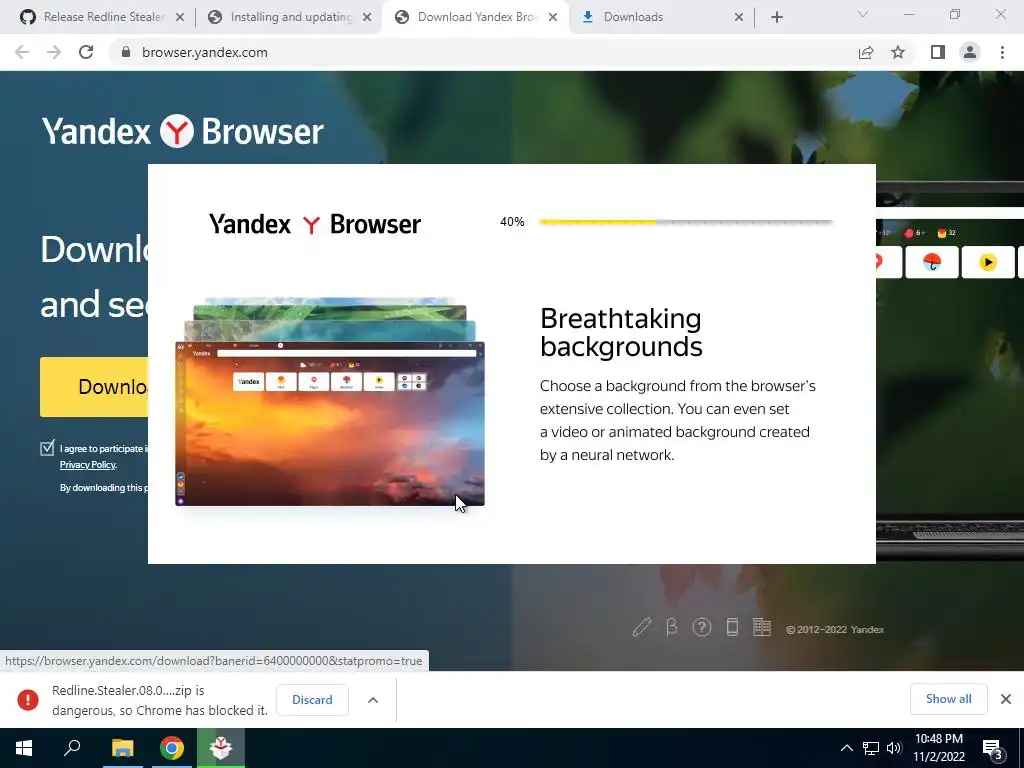The width and height of the screenshot is (1024, 768).
Task: Bookmark this page with star
Action: click(898, 52)
